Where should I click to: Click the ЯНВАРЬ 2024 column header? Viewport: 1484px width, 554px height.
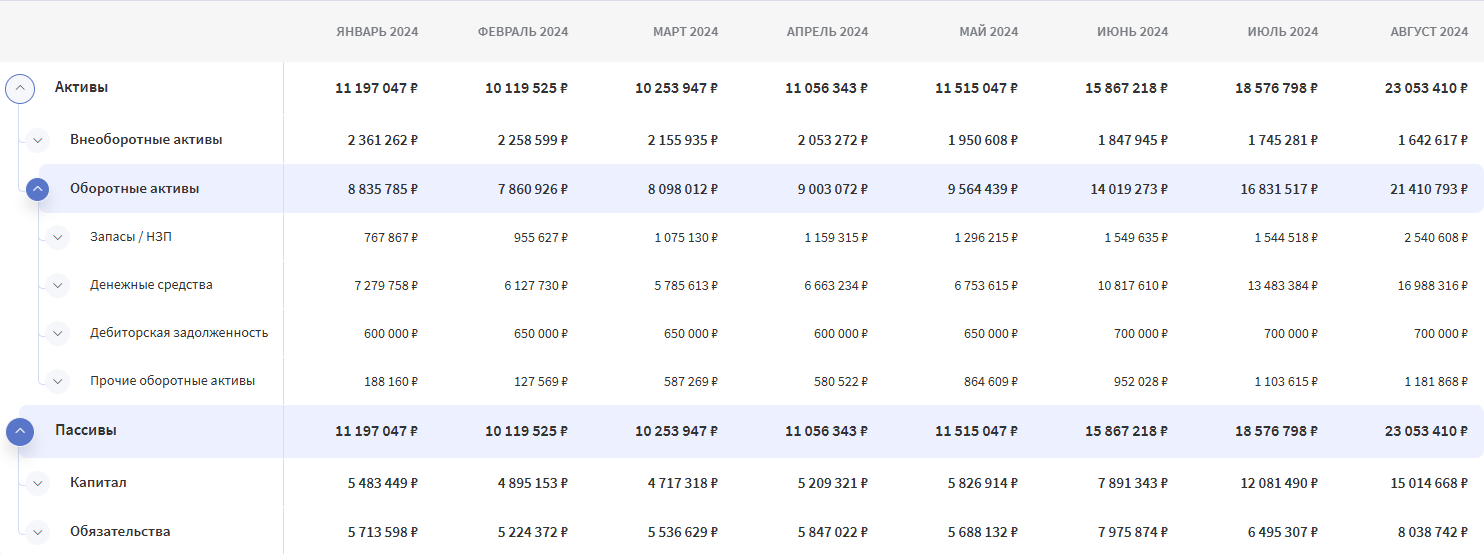pyautogui.click(x=377, y=32)
